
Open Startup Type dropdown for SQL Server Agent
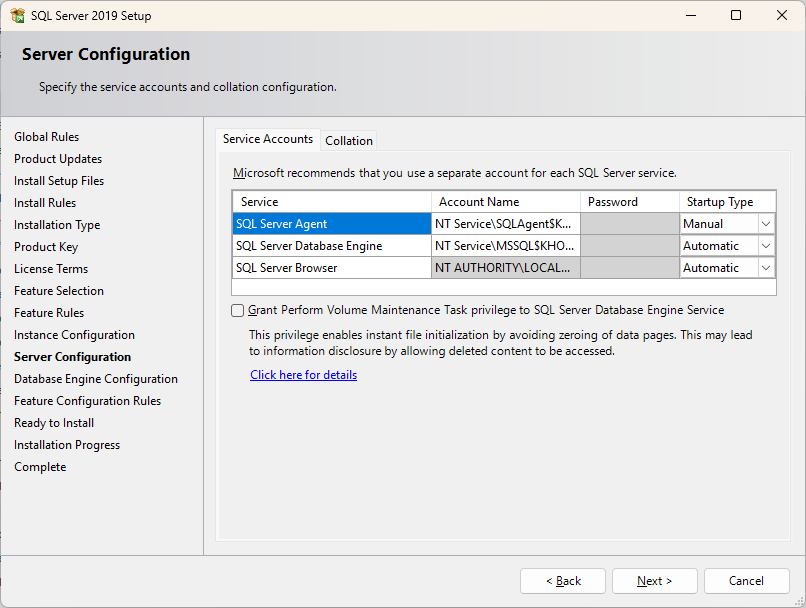pyautogui.click(x=765, y=224)
